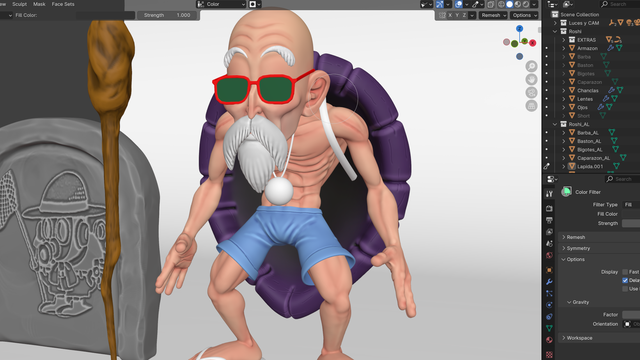The width and height of the screenshot is (640, 360).
Task: Switch to wireframe shading mode
Action: pyautogui.click(x=501, y=4)
